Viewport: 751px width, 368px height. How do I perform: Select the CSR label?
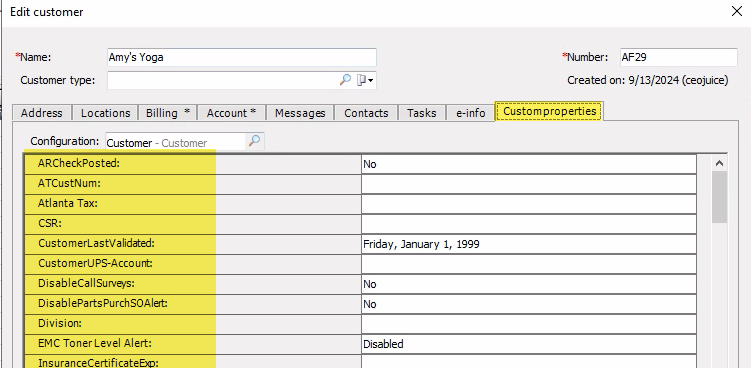coord(50,223)
